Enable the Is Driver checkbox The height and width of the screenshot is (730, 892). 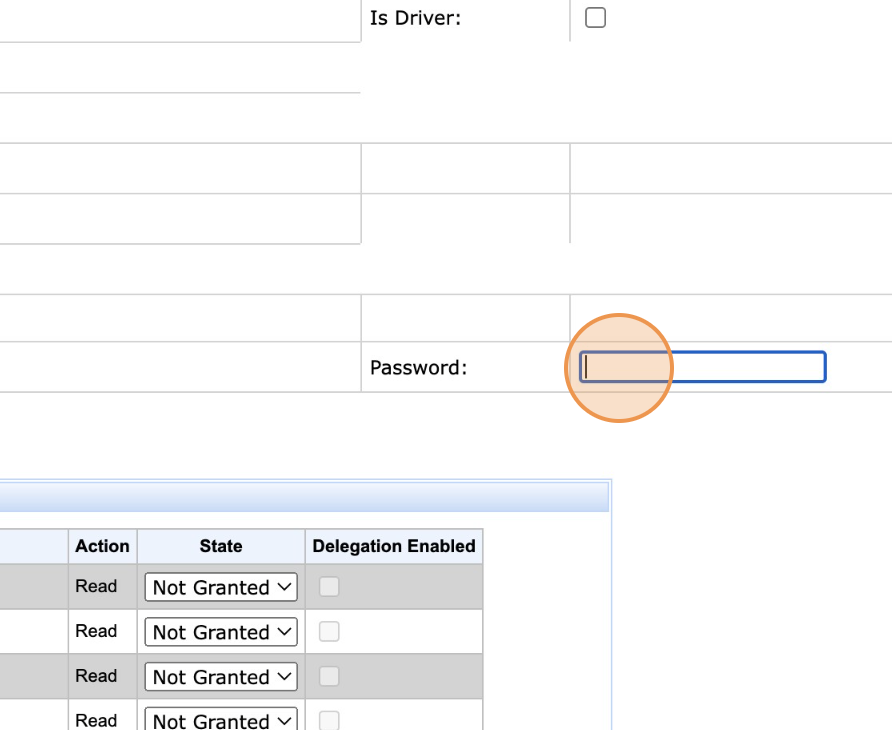595,18
